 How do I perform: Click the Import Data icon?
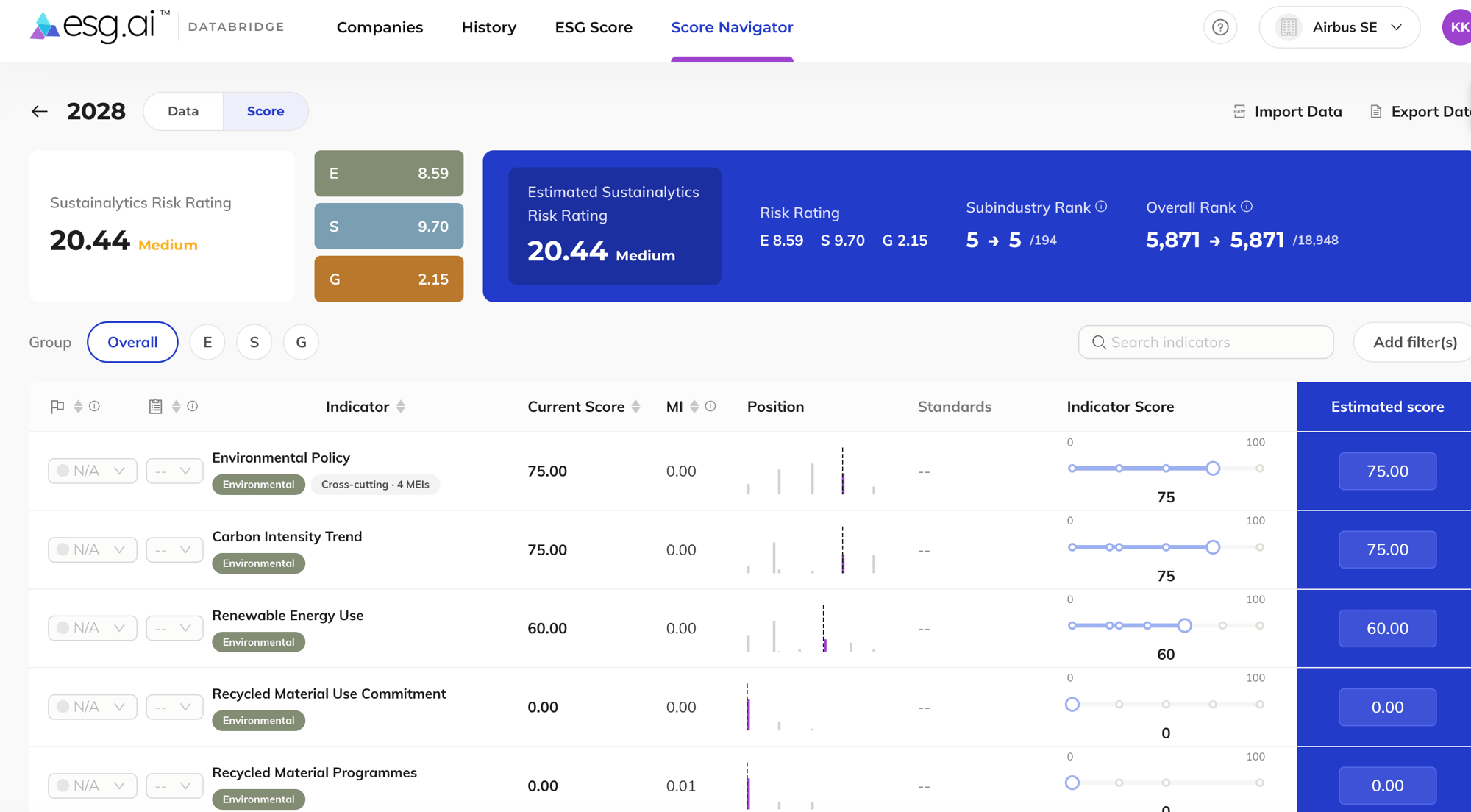[1239, 111]
